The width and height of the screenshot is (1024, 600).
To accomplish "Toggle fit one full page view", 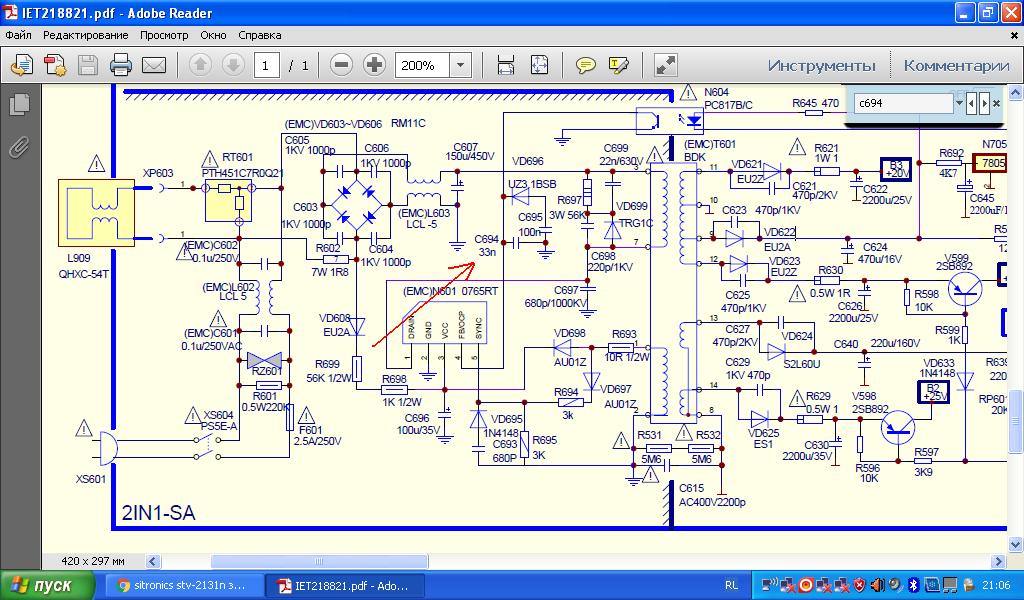I will [x=539, y=66].
